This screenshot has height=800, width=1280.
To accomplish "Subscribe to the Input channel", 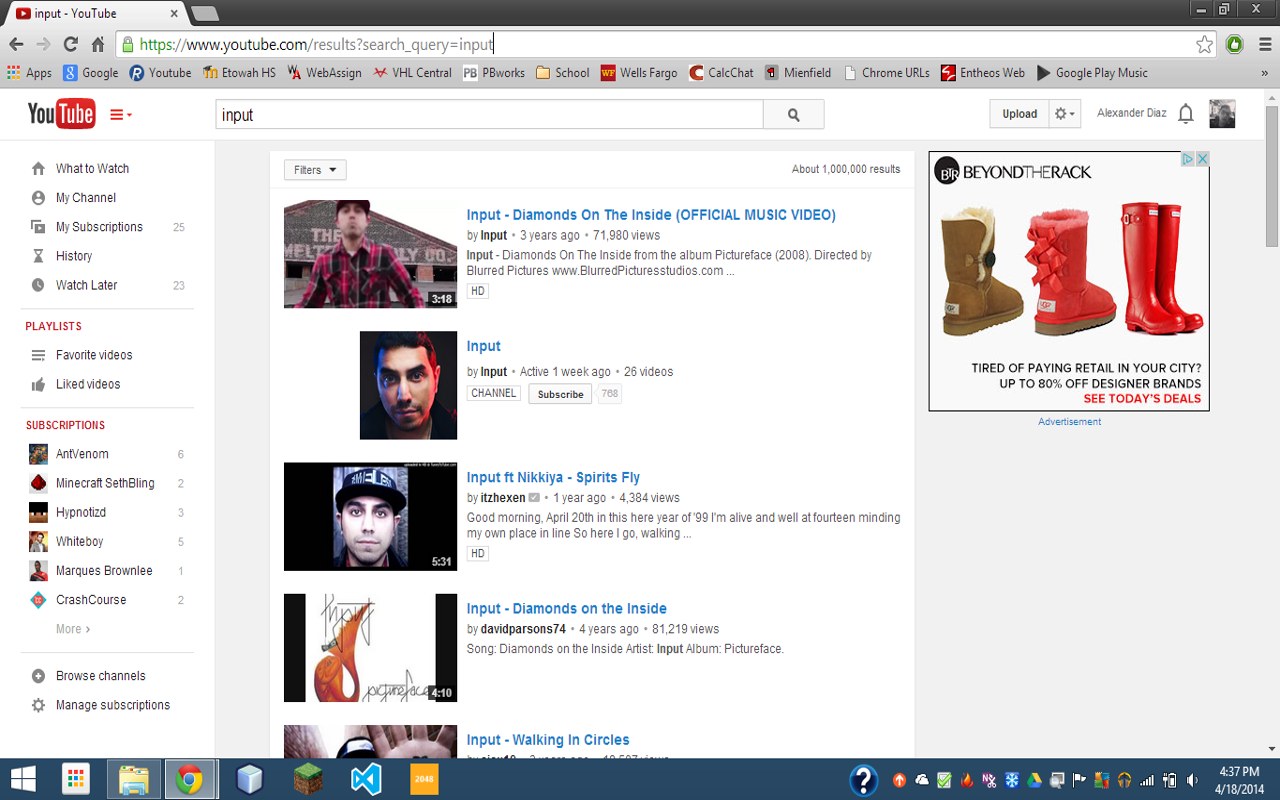I will pyautogui.click(x=560, y=394).
